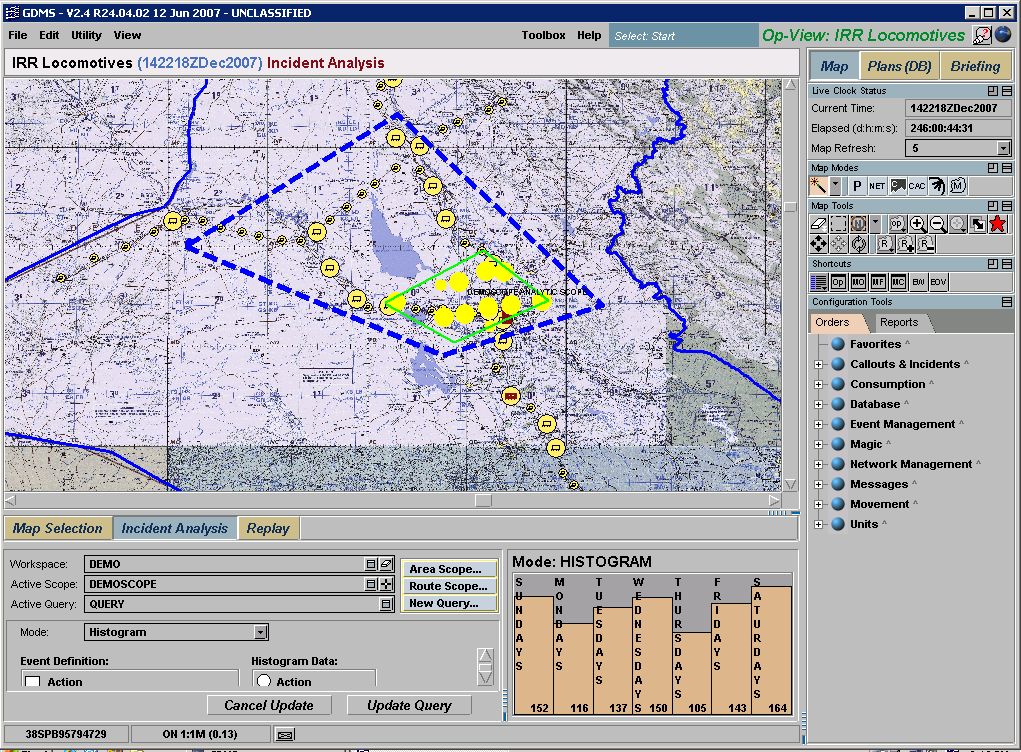This screenshot has width=1021, height=752.
Task: Click the red star map tool
Action: click(997, 224)
